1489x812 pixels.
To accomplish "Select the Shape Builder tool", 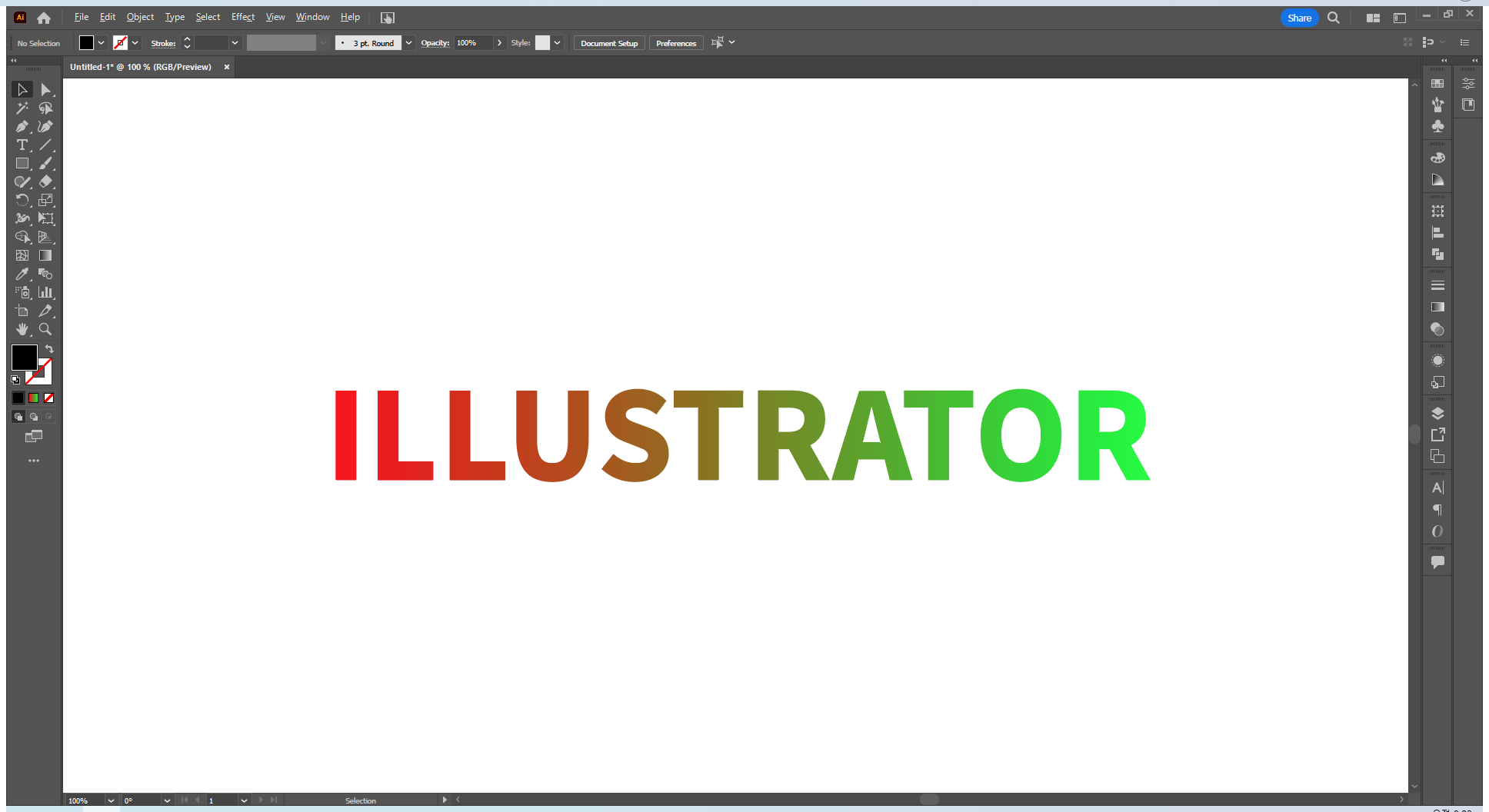I will [22, 238].
